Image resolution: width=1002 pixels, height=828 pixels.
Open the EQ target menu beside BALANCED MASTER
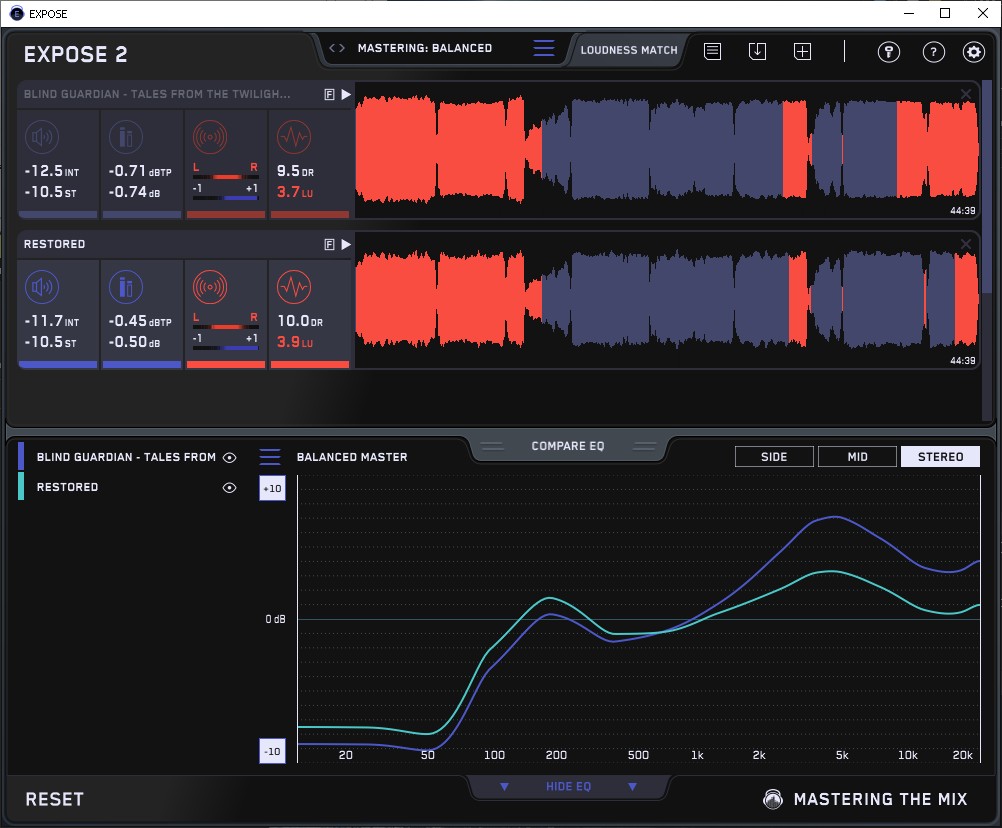pos(270,457)
